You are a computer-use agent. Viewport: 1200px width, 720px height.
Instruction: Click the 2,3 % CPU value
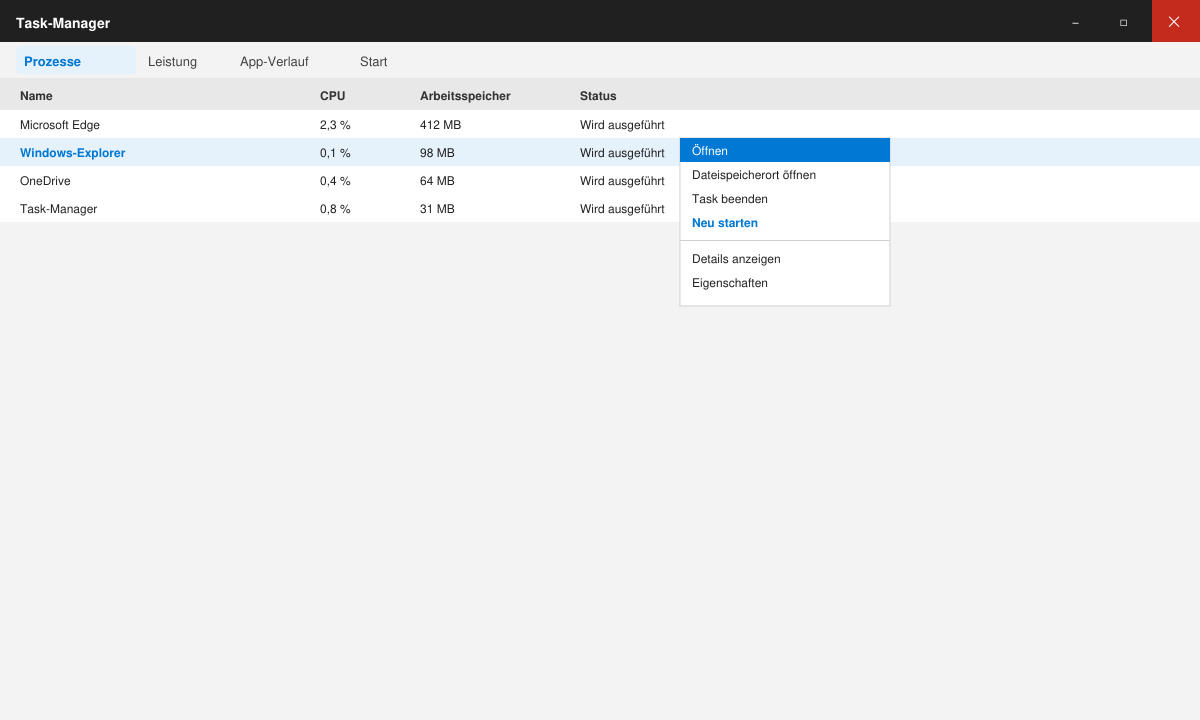pyautogui.click(x=335, y=125)
